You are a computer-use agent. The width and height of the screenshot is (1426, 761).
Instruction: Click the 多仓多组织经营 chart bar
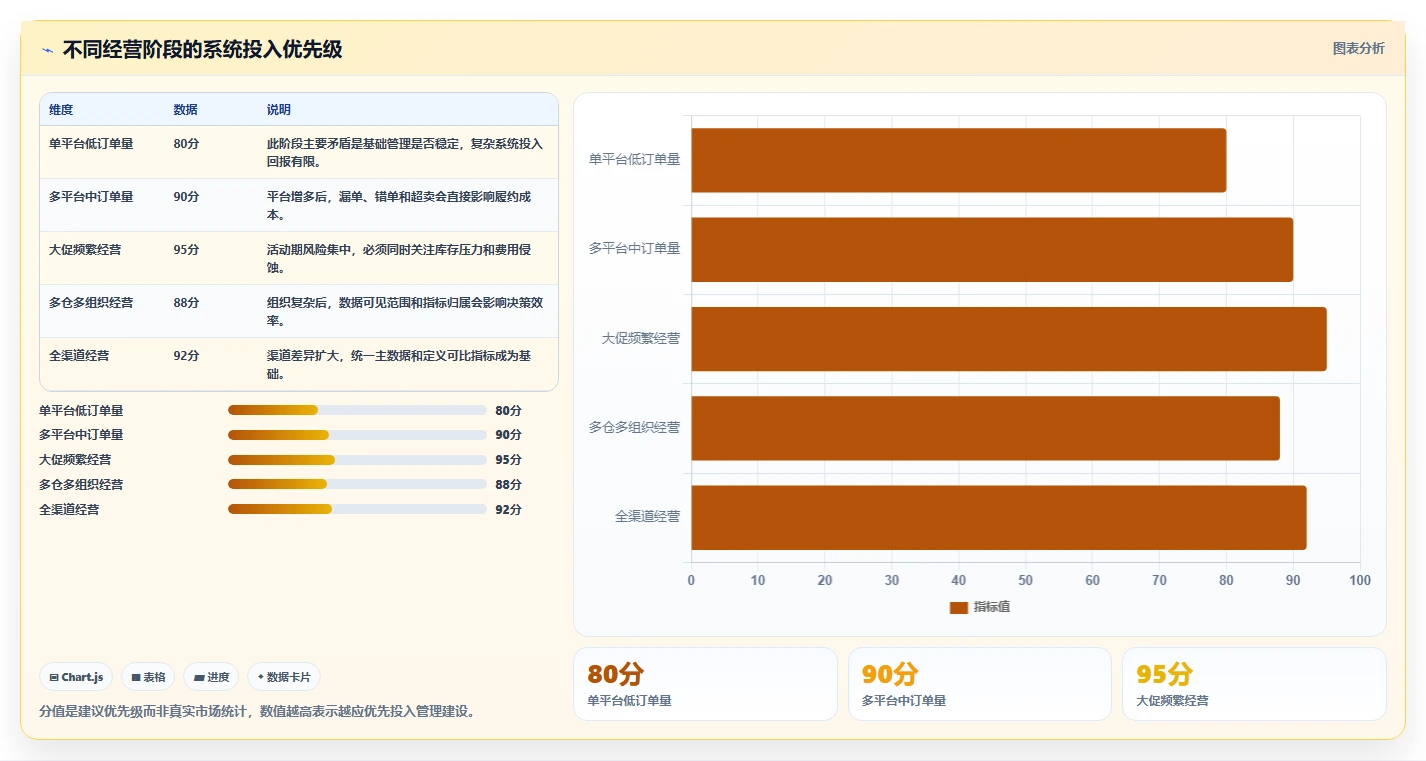pyautogui.click(x=985, y=428)
